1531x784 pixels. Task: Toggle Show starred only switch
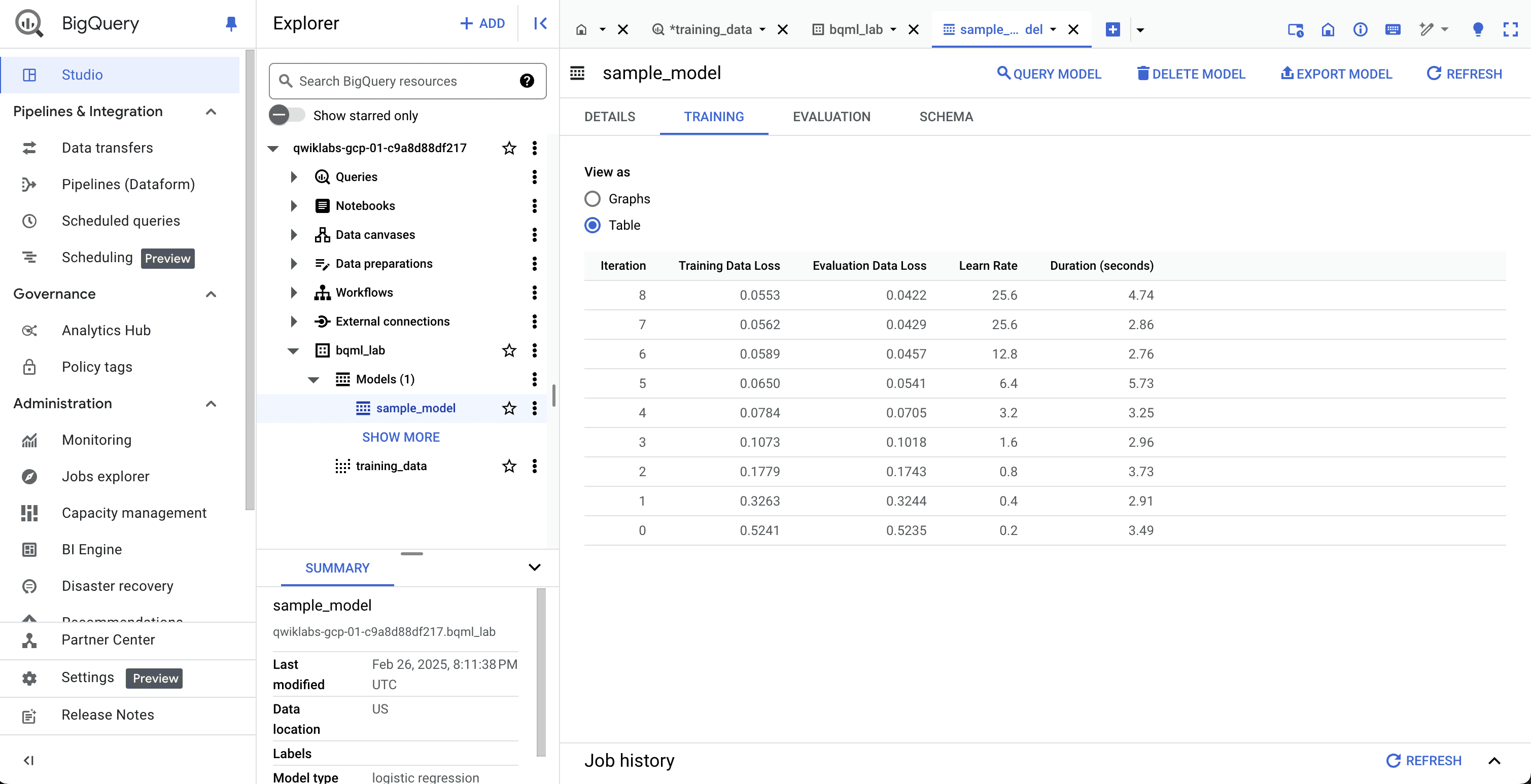tap(287, 115)
